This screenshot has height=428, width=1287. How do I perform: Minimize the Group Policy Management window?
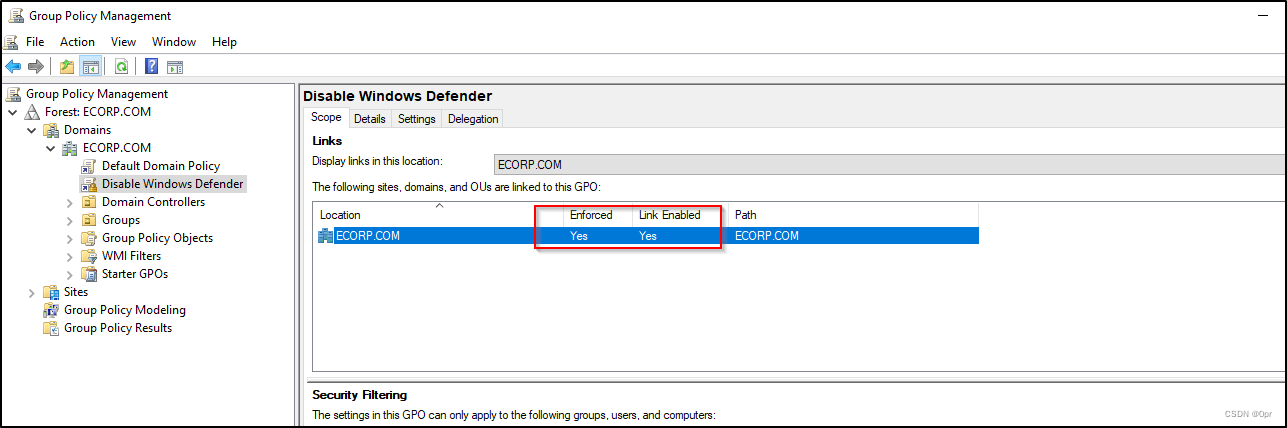coord(1261,15)
